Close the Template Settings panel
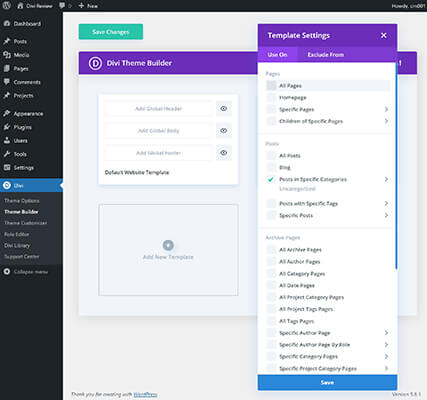427x400 pixels. (384, 35)
